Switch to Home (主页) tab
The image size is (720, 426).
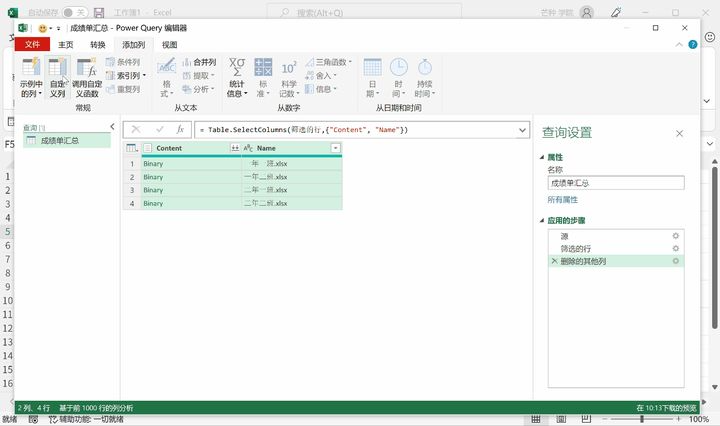pyautogui.click(x=66, y=45)
